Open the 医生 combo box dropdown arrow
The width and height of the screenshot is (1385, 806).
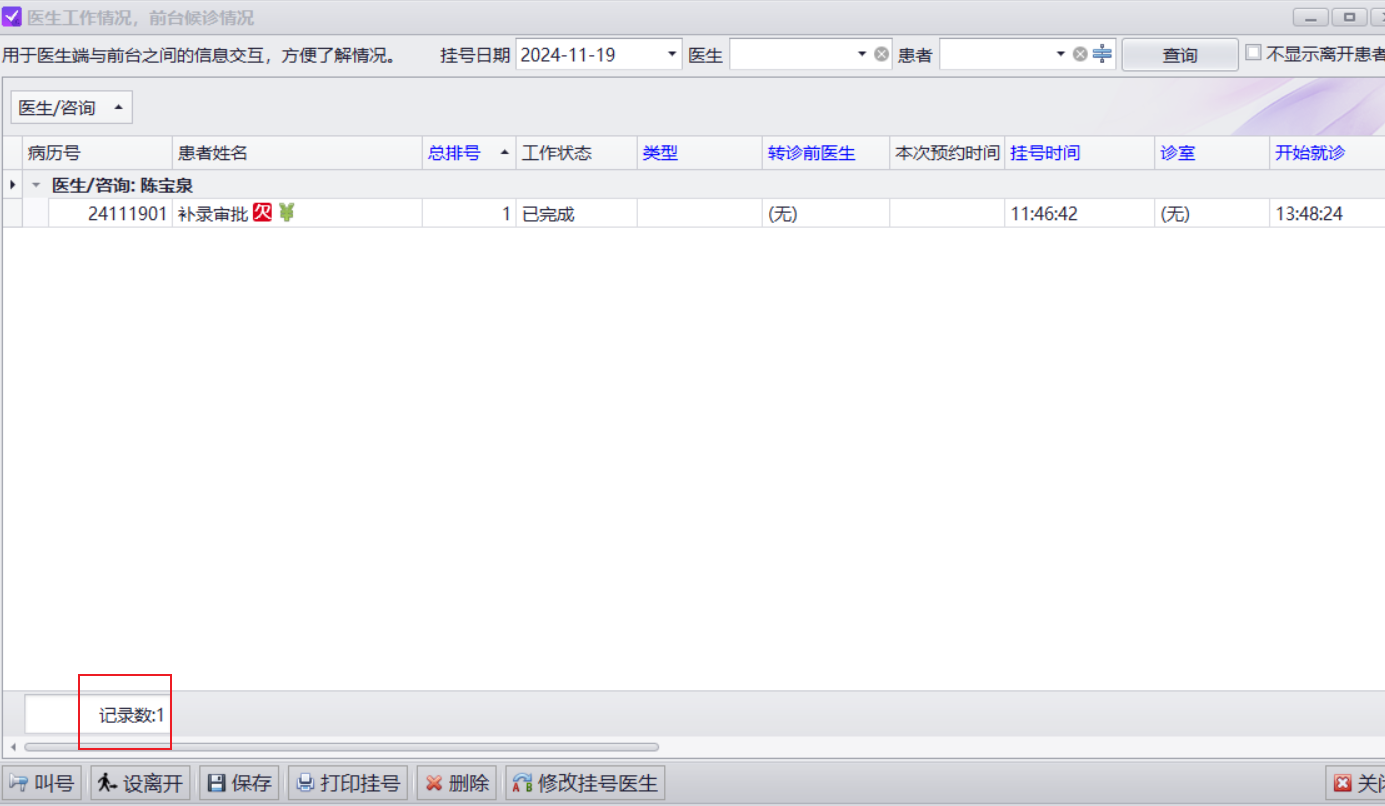[862, 54]
